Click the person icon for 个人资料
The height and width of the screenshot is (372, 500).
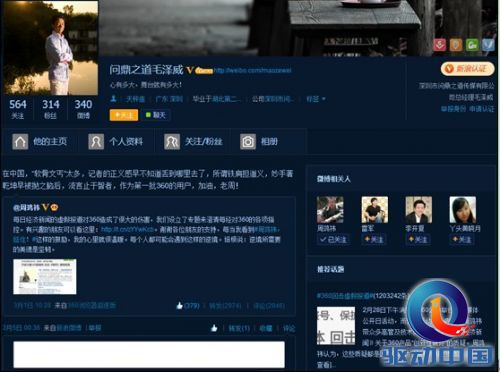click(x=96, y=142)
